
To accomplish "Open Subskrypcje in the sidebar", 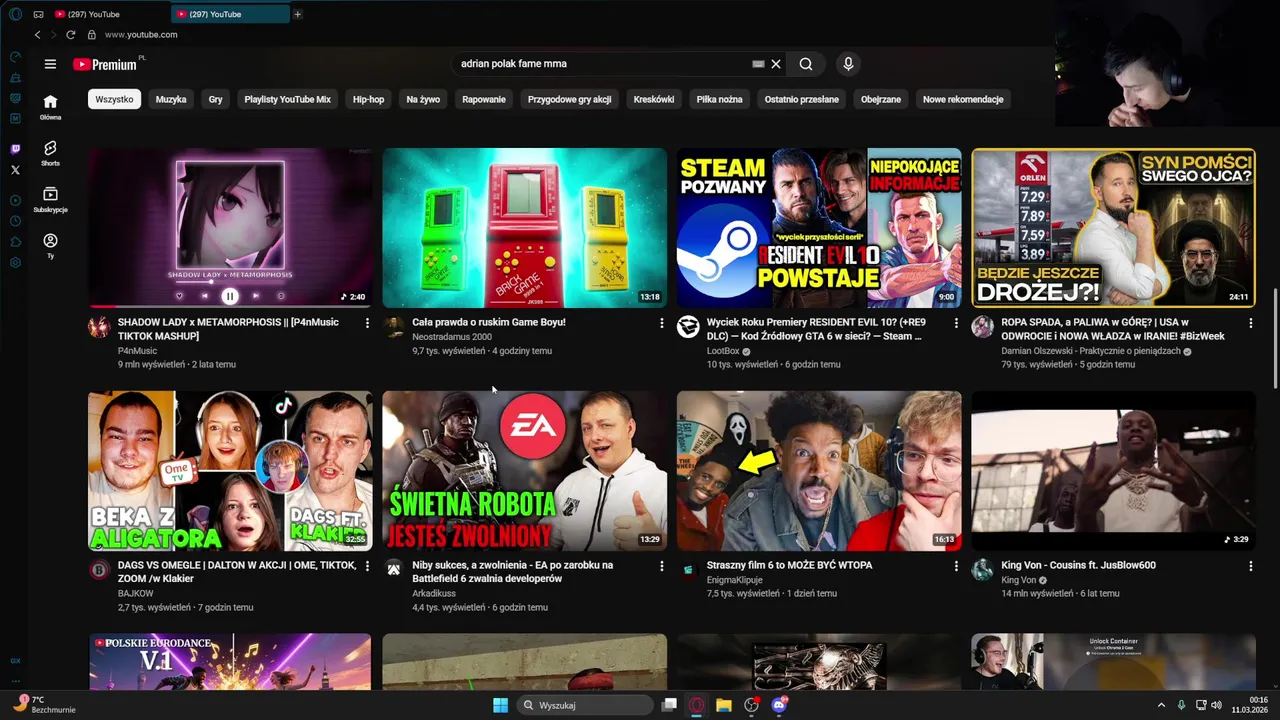I will [50, 200].
